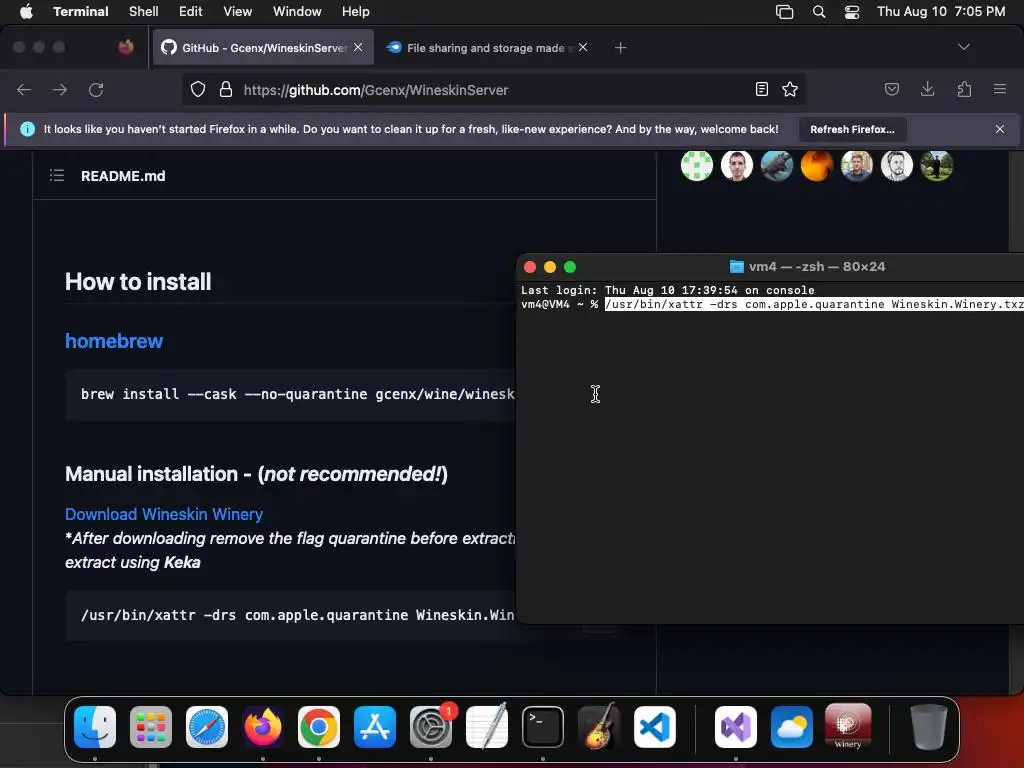Open the View menu in menu bar
This screenshot has height=768, width=1024.
238,11
